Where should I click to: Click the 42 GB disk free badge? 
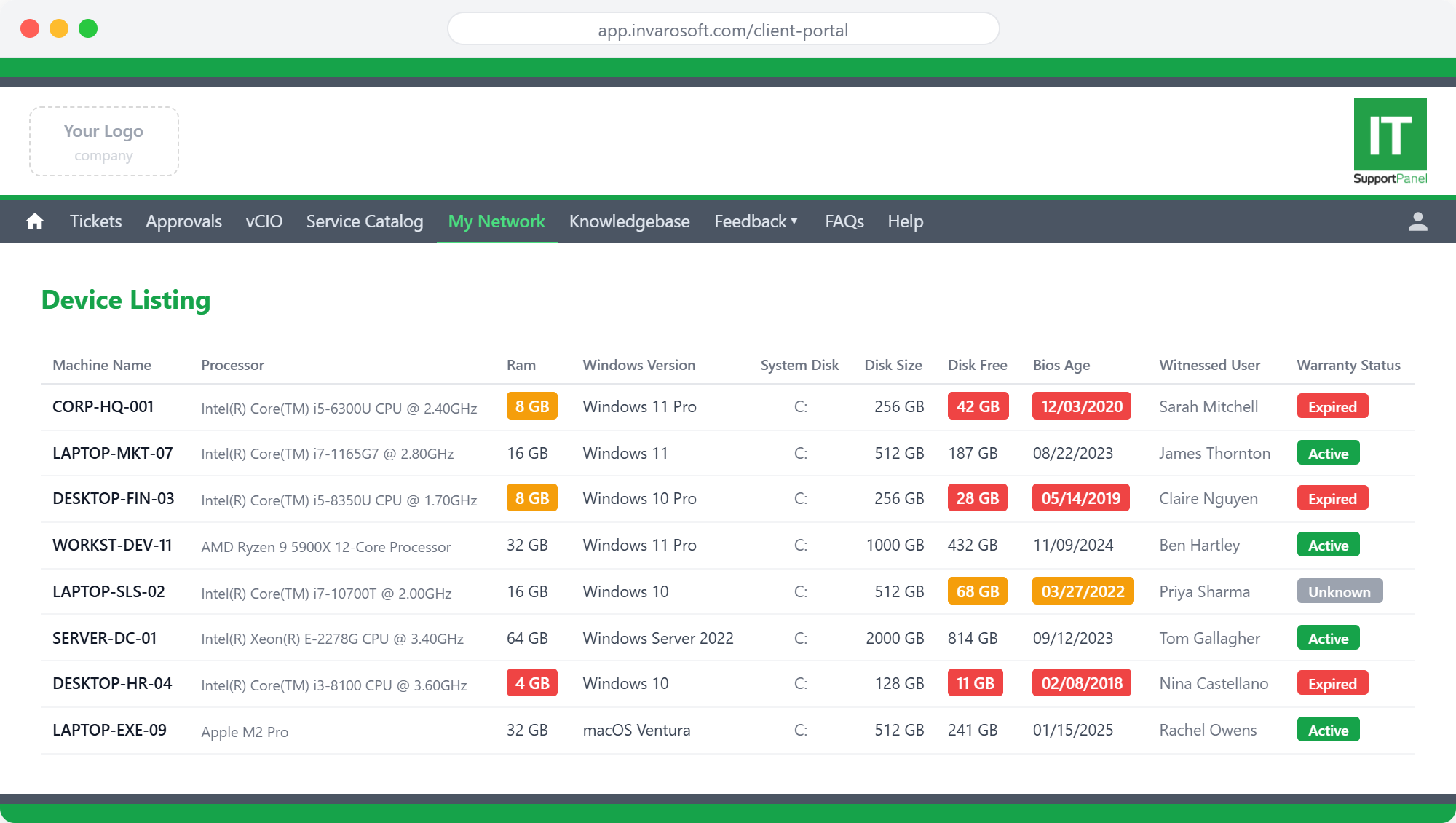[978, 406]
